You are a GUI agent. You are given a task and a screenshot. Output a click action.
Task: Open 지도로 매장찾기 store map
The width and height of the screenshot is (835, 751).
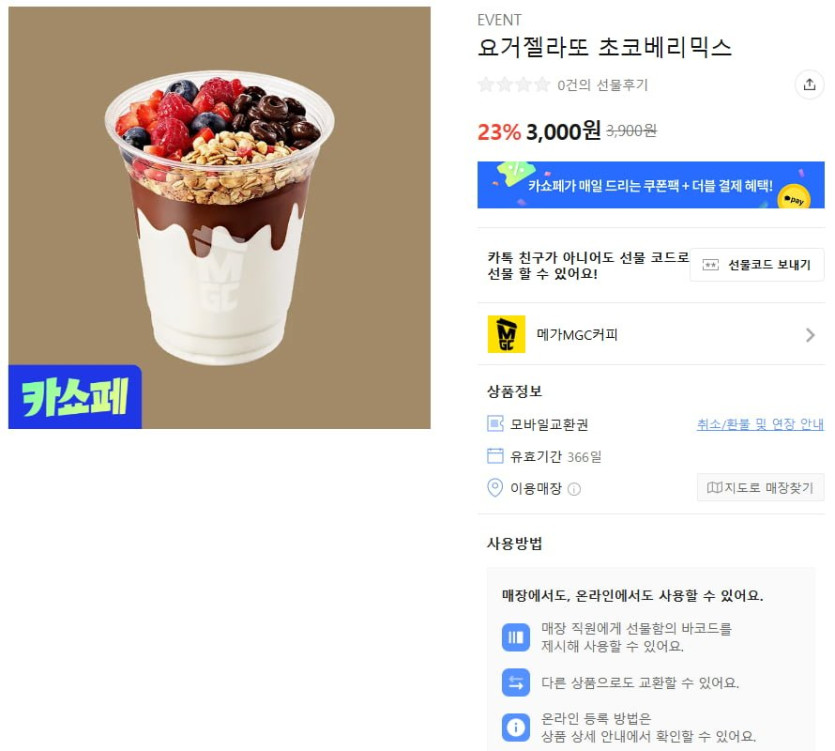click(x=760, y=487)
